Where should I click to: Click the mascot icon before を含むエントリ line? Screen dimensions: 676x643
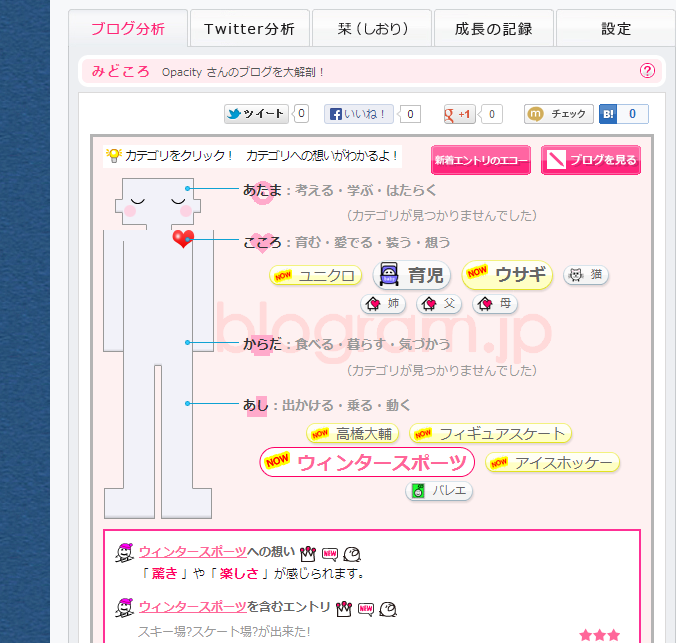point(125,608)
